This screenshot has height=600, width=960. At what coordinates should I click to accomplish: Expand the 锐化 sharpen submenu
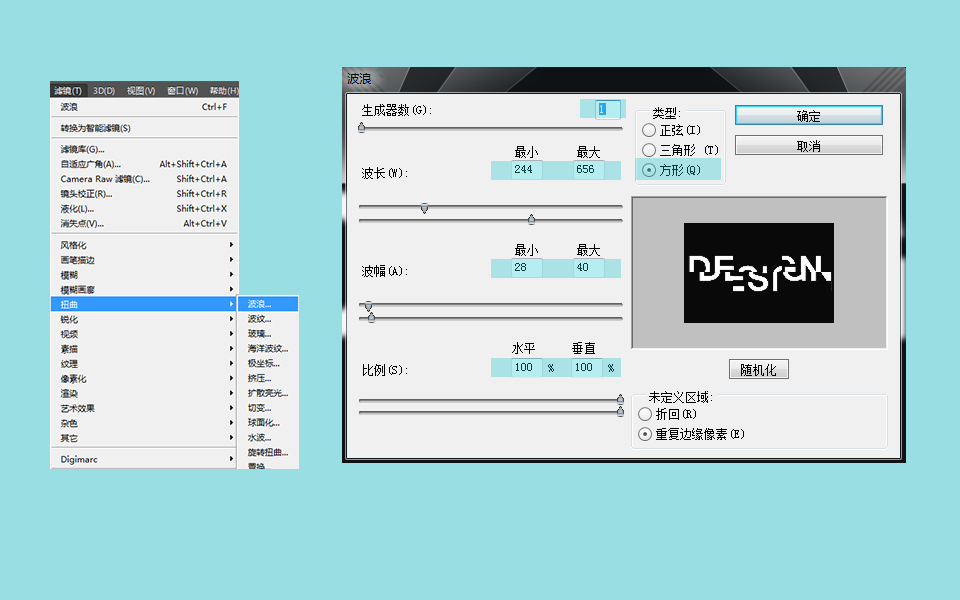[144, 319]
